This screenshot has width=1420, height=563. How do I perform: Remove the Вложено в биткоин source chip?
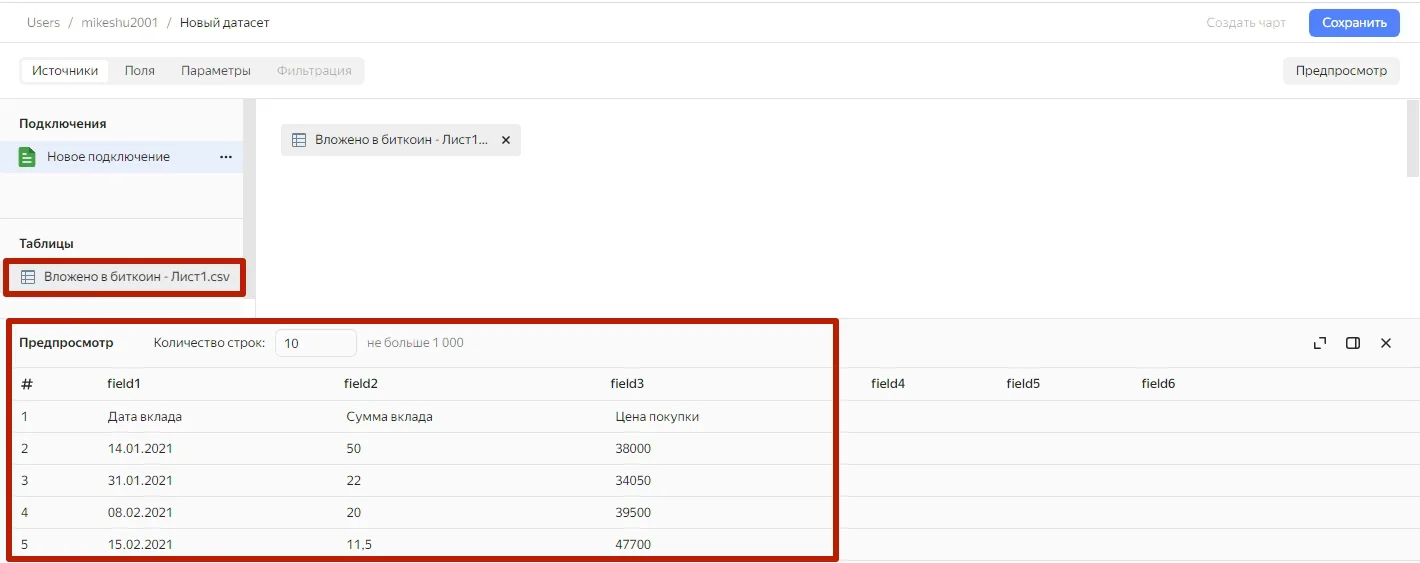pos(505,140)
